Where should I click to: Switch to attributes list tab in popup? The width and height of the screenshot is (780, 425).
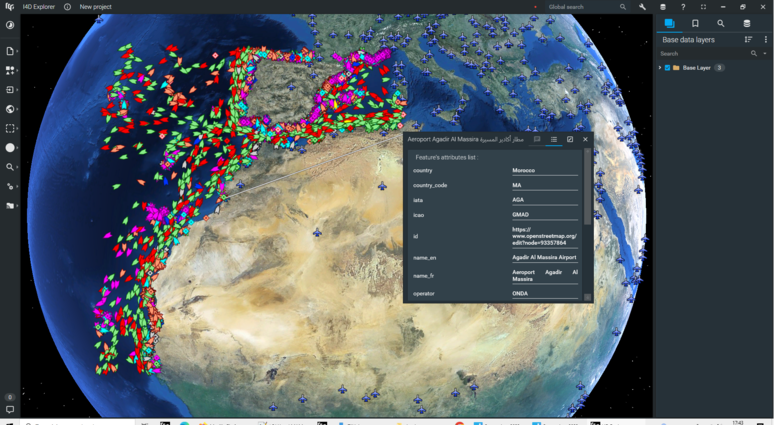click(x=554, y=139)
